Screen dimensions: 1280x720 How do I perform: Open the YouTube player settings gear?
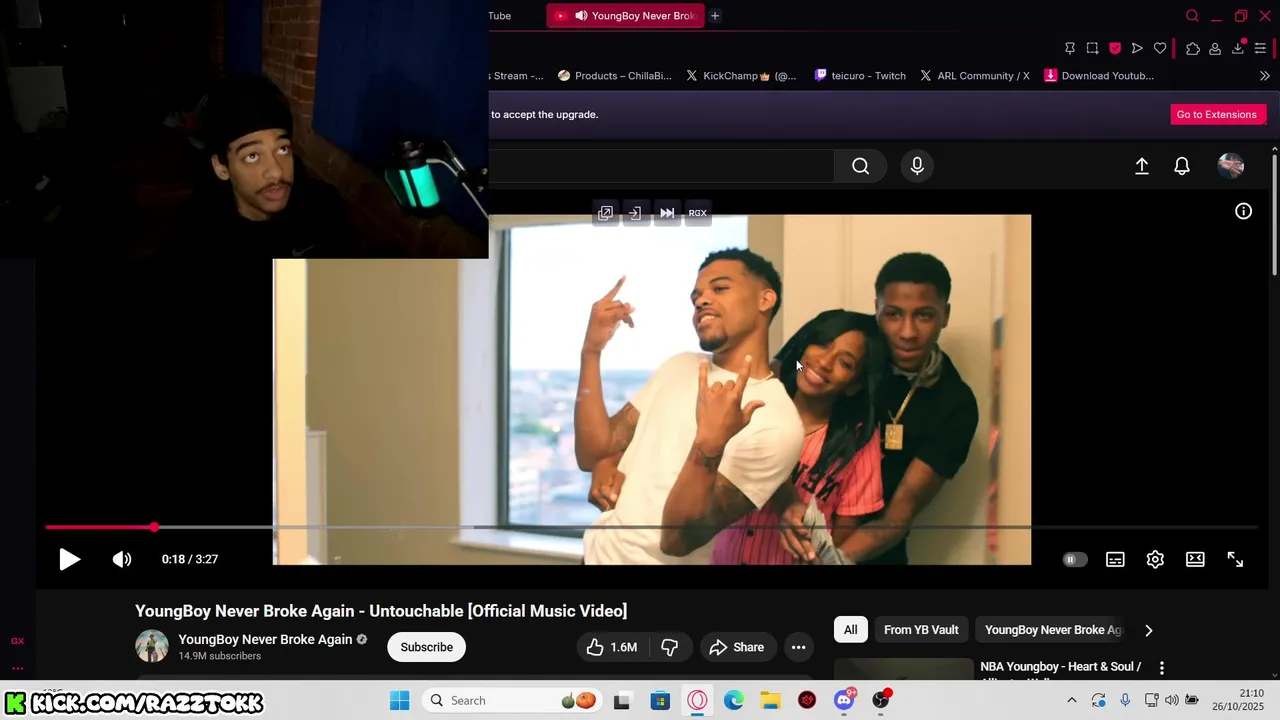1155,560
